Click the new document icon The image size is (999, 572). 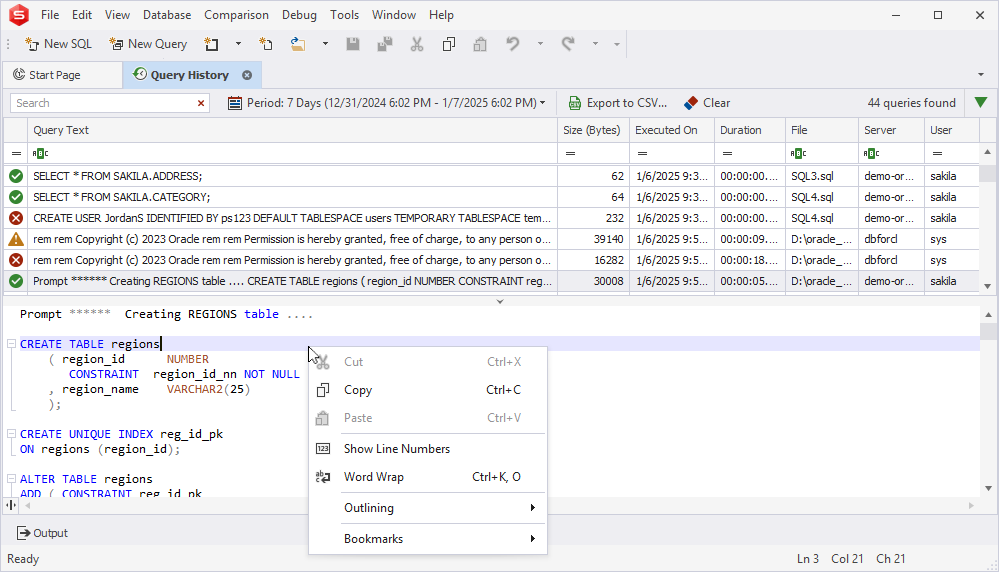(212, 44)
